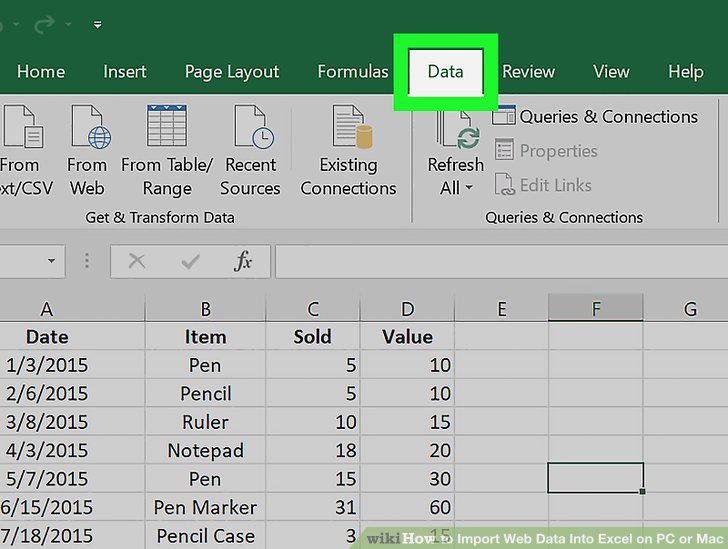This screenshot has height=549, width=728.
Task: Click the Properties button in the ribbon
Action: coord(546,150)
